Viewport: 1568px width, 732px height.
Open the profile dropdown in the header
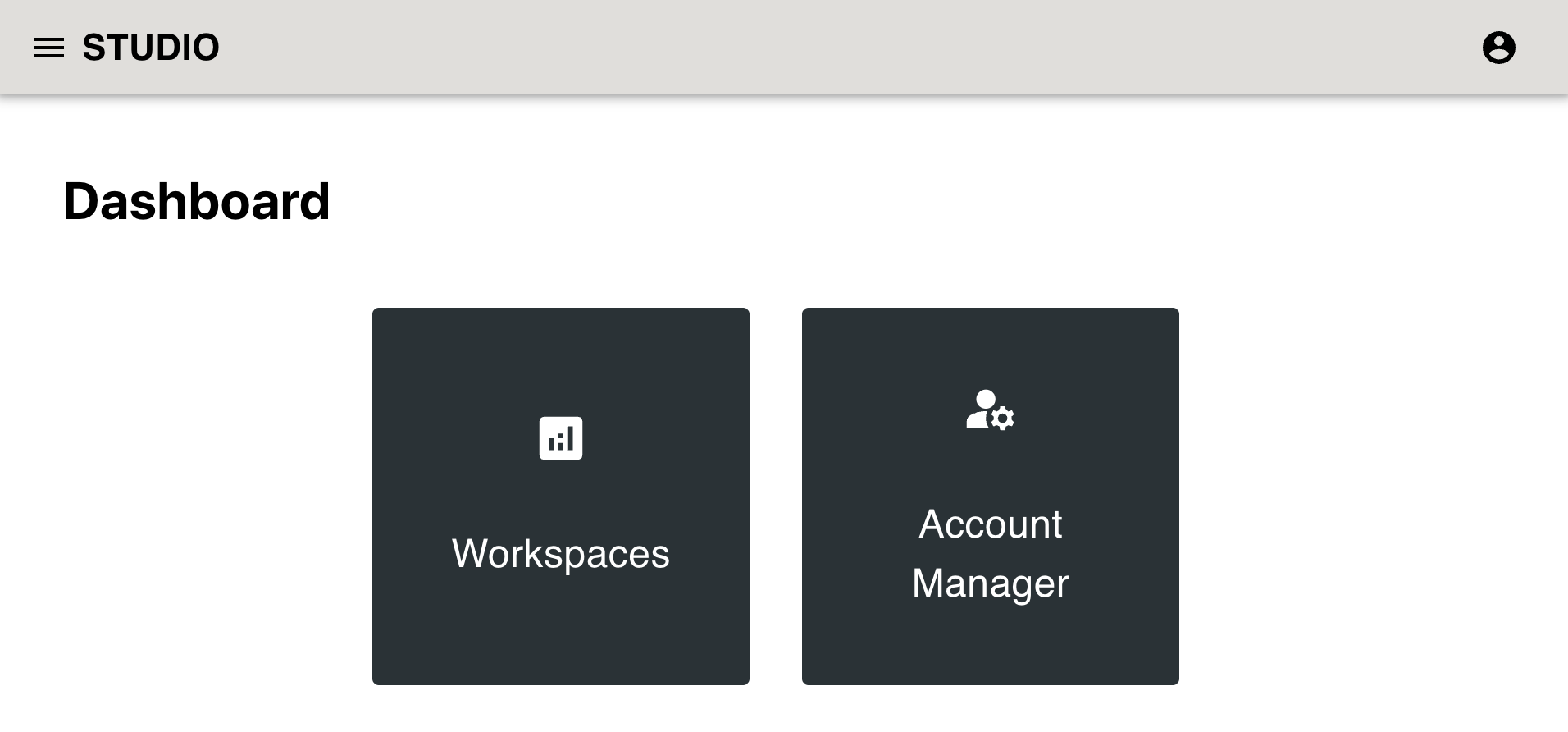[x=1498, y=48]
